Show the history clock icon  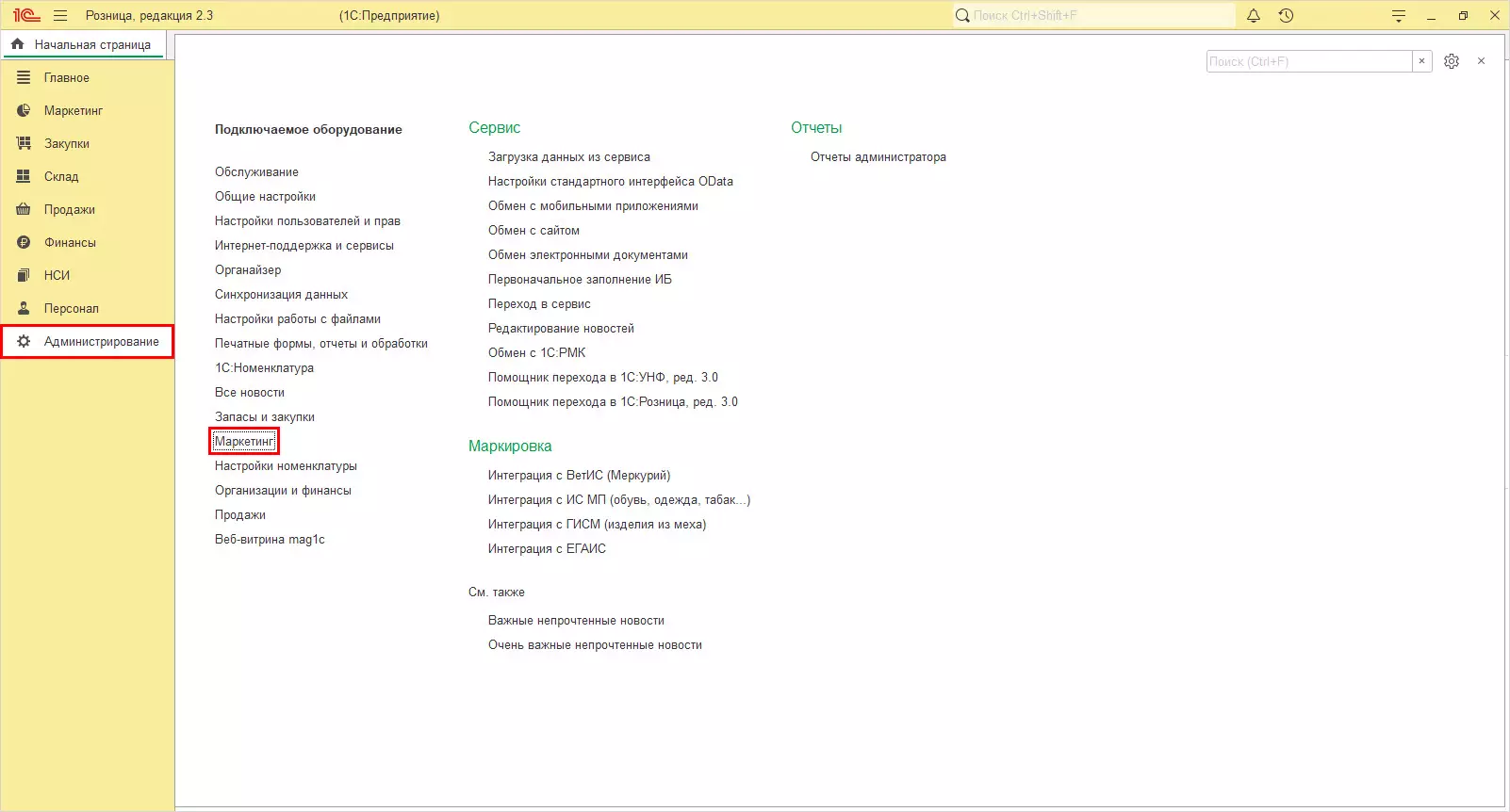(x=1286, y=16)
